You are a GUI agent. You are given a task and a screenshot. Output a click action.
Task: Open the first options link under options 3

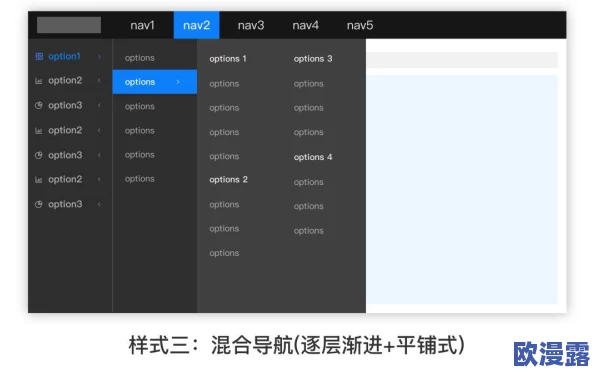[309, 84]
